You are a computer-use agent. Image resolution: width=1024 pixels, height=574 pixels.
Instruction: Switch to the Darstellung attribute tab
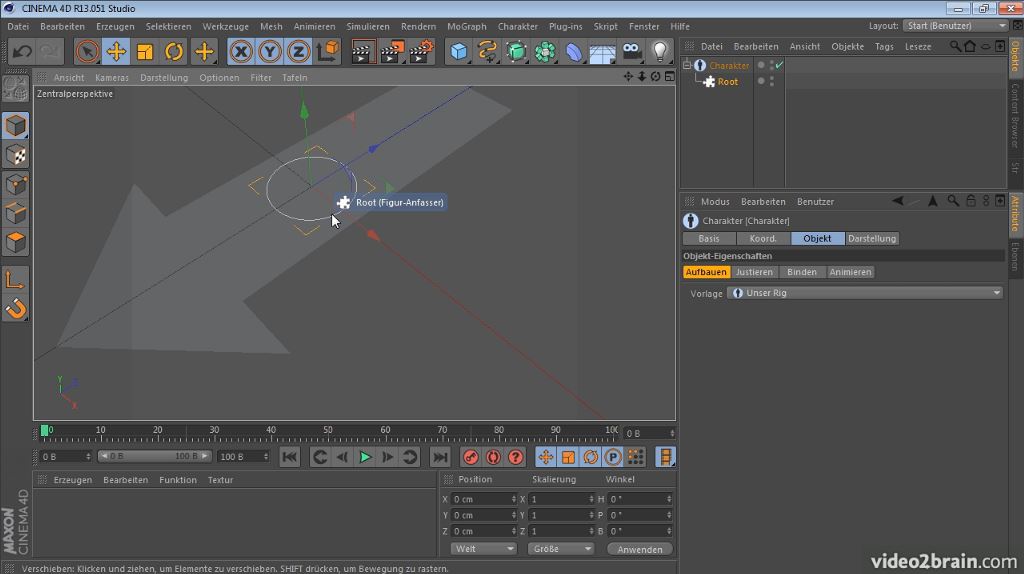872,238
